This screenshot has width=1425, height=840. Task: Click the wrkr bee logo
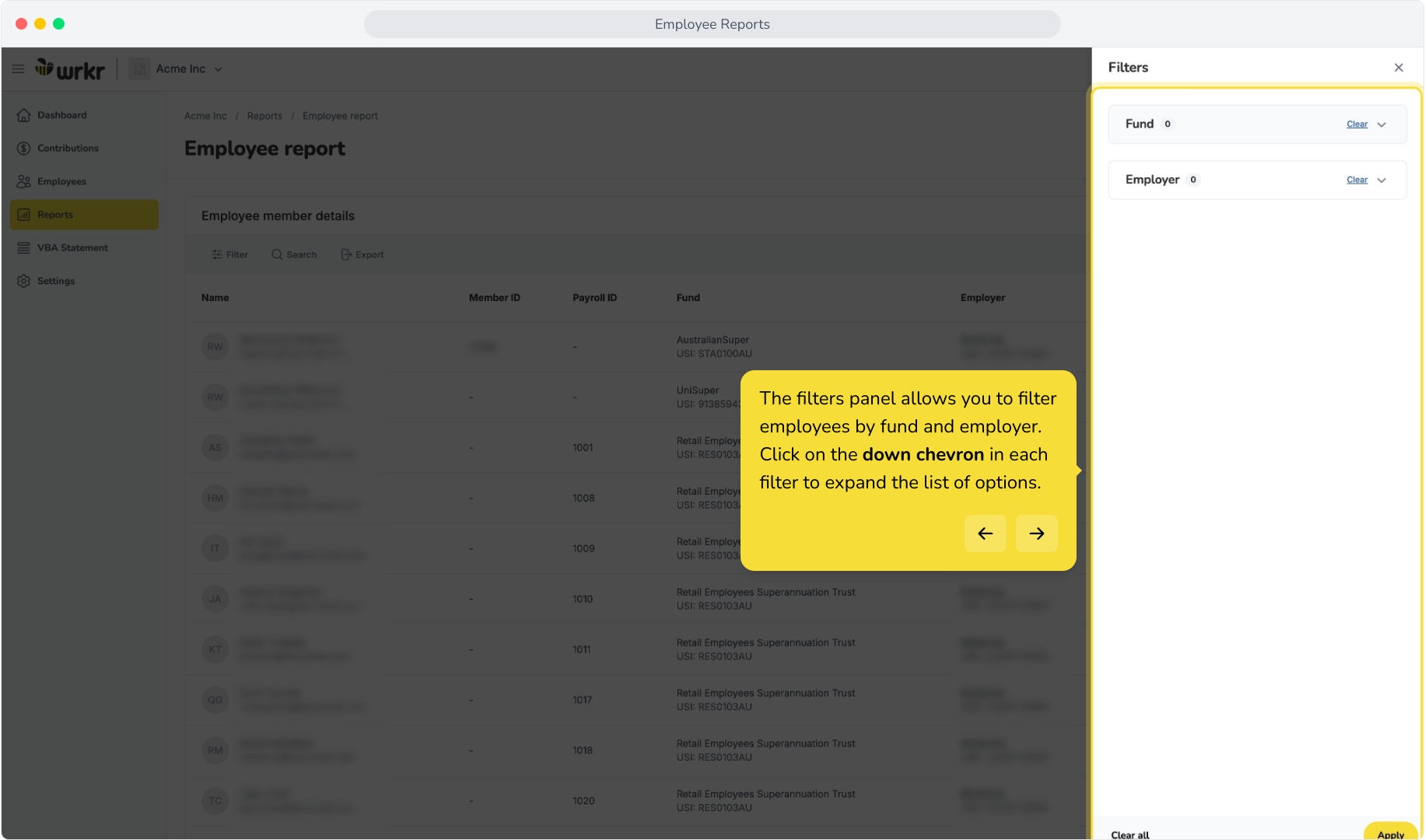click(70, 69)
